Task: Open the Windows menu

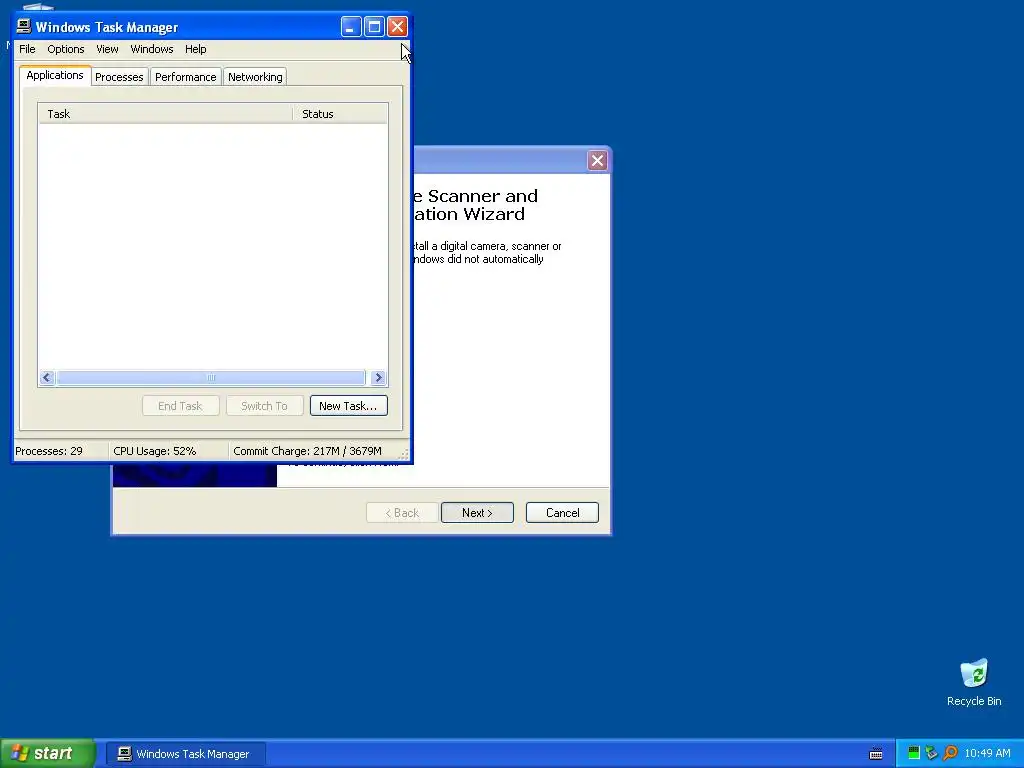Action: pyautogui.click(x=152, y=49)
